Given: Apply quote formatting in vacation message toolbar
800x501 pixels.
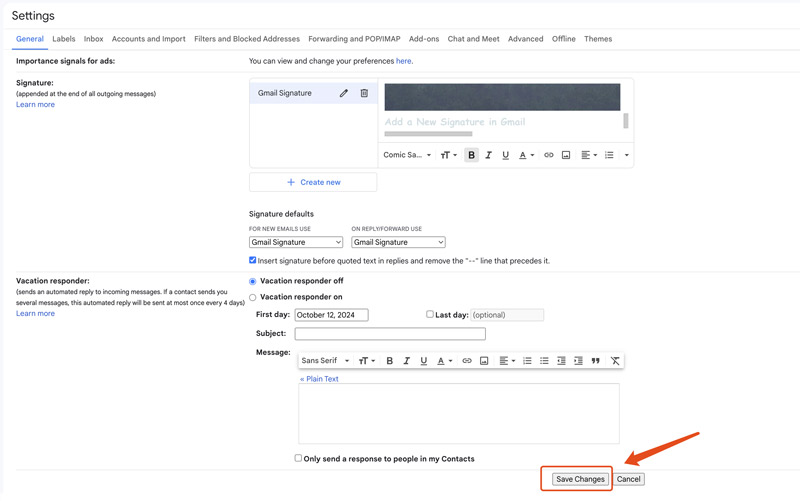Looking at the screenshot, I should coord(595,361).
